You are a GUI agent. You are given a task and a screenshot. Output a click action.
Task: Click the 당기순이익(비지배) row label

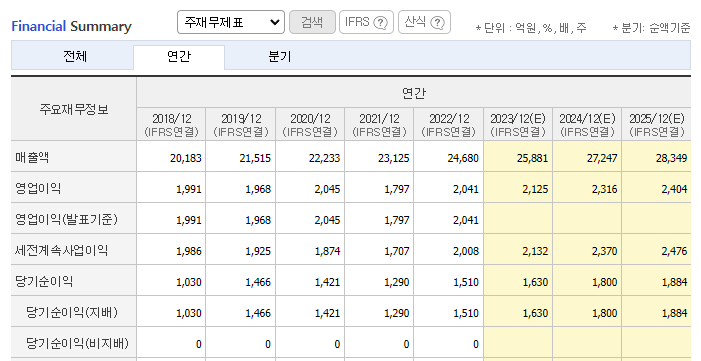point(77,343)
